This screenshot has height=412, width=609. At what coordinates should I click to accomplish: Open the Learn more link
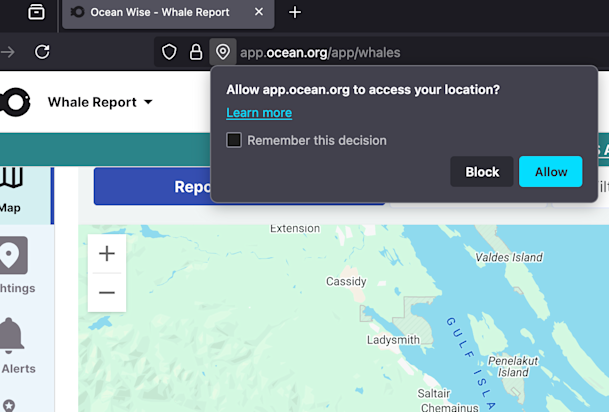pyautogui.click(x=259, y=113)
